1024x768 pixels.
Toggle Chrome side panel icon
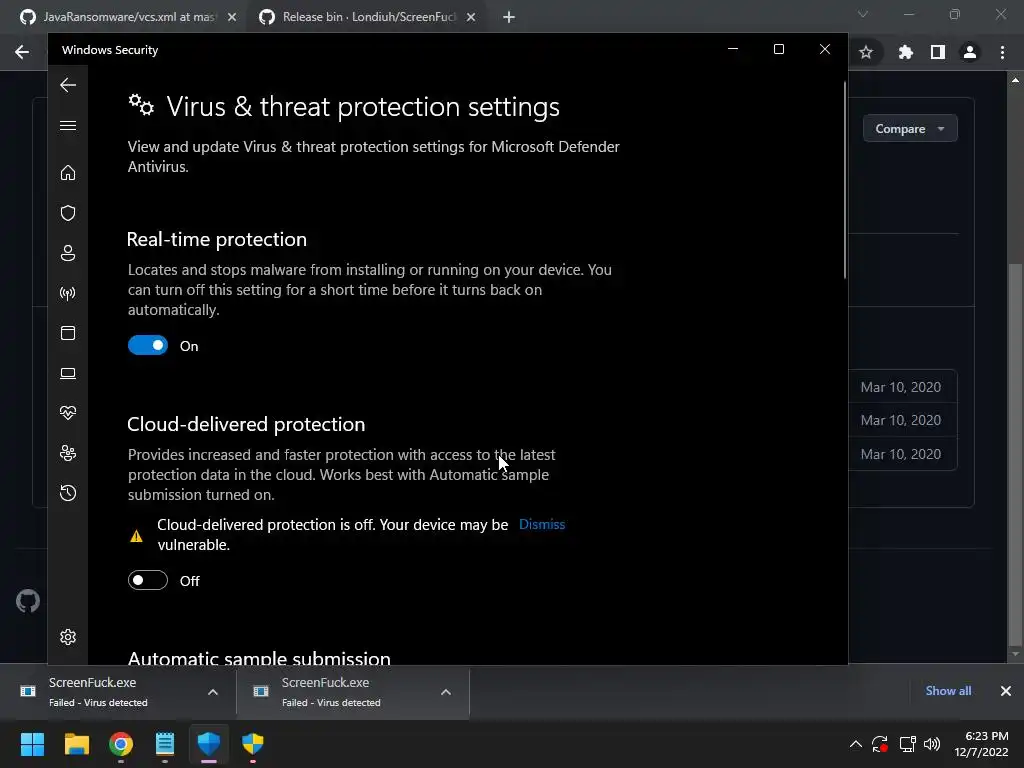tap(938, 52)
